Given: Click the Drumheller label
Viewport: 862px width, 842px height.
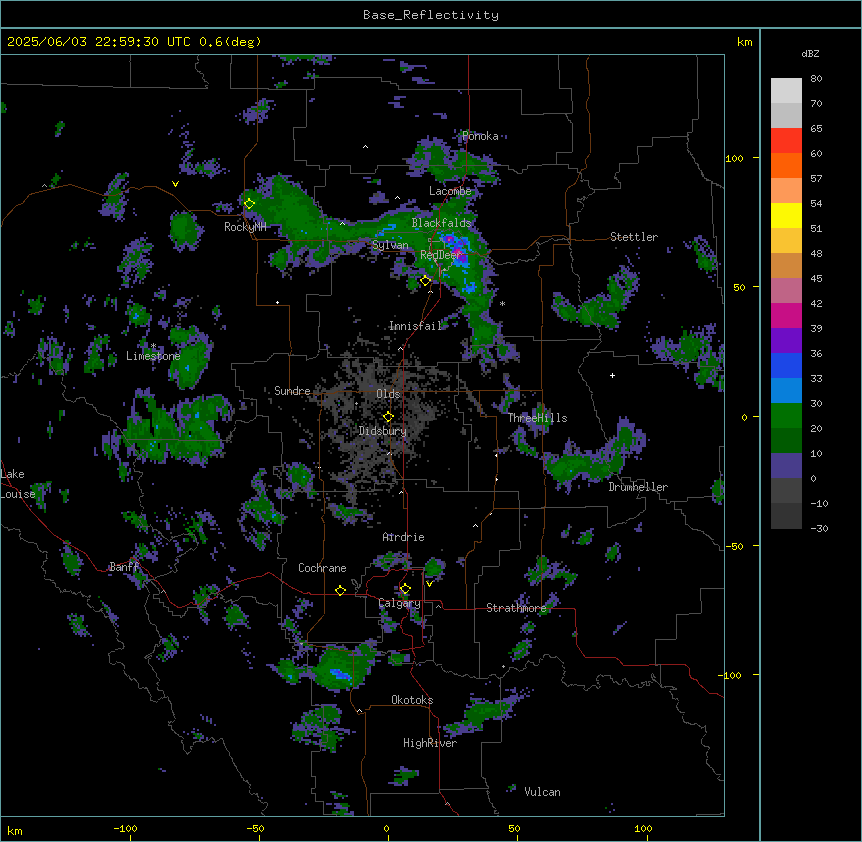Looking at the screenshot, I should [638, 487].
